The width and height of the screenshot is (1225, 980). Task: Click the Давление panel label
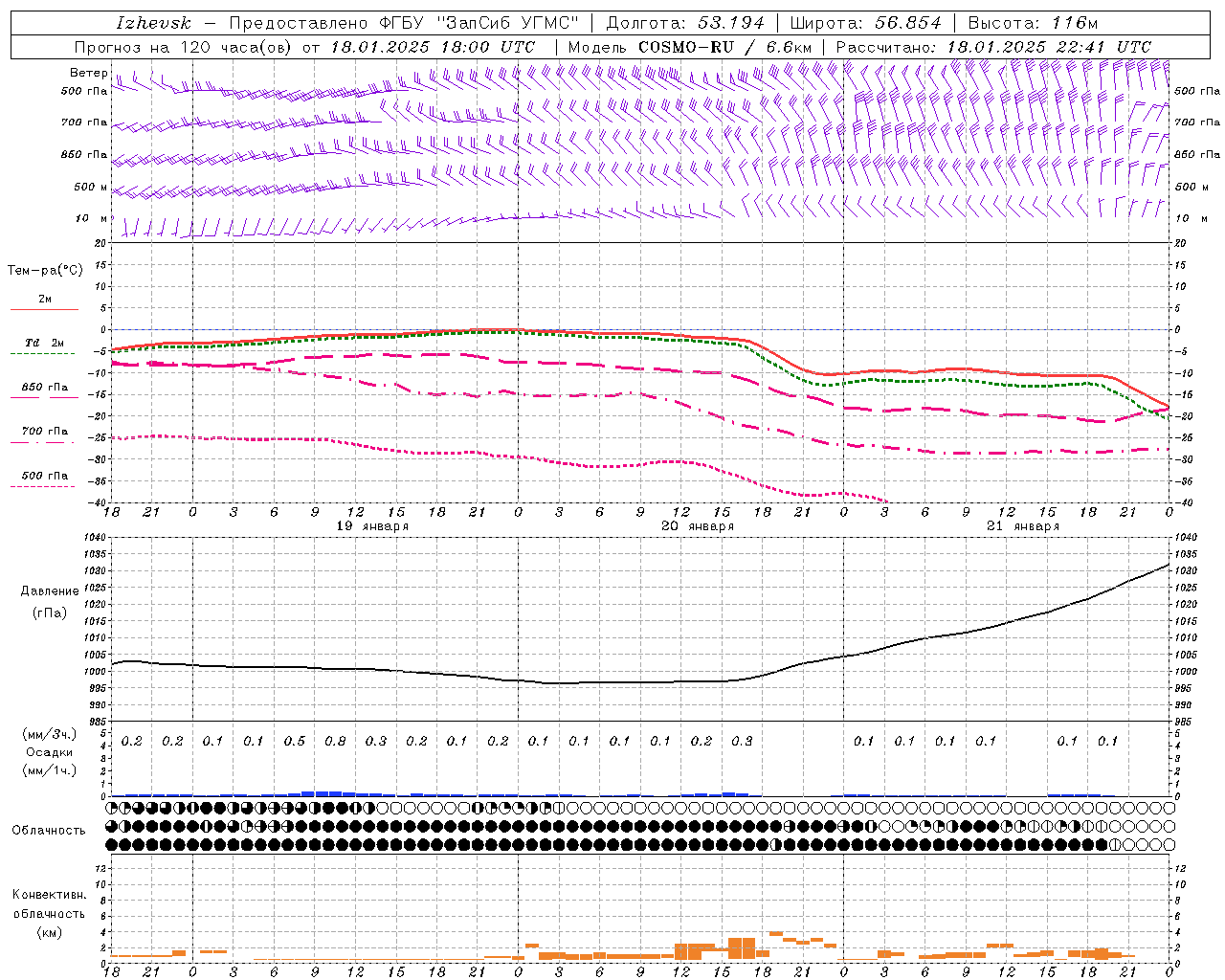tap(50, 591)
